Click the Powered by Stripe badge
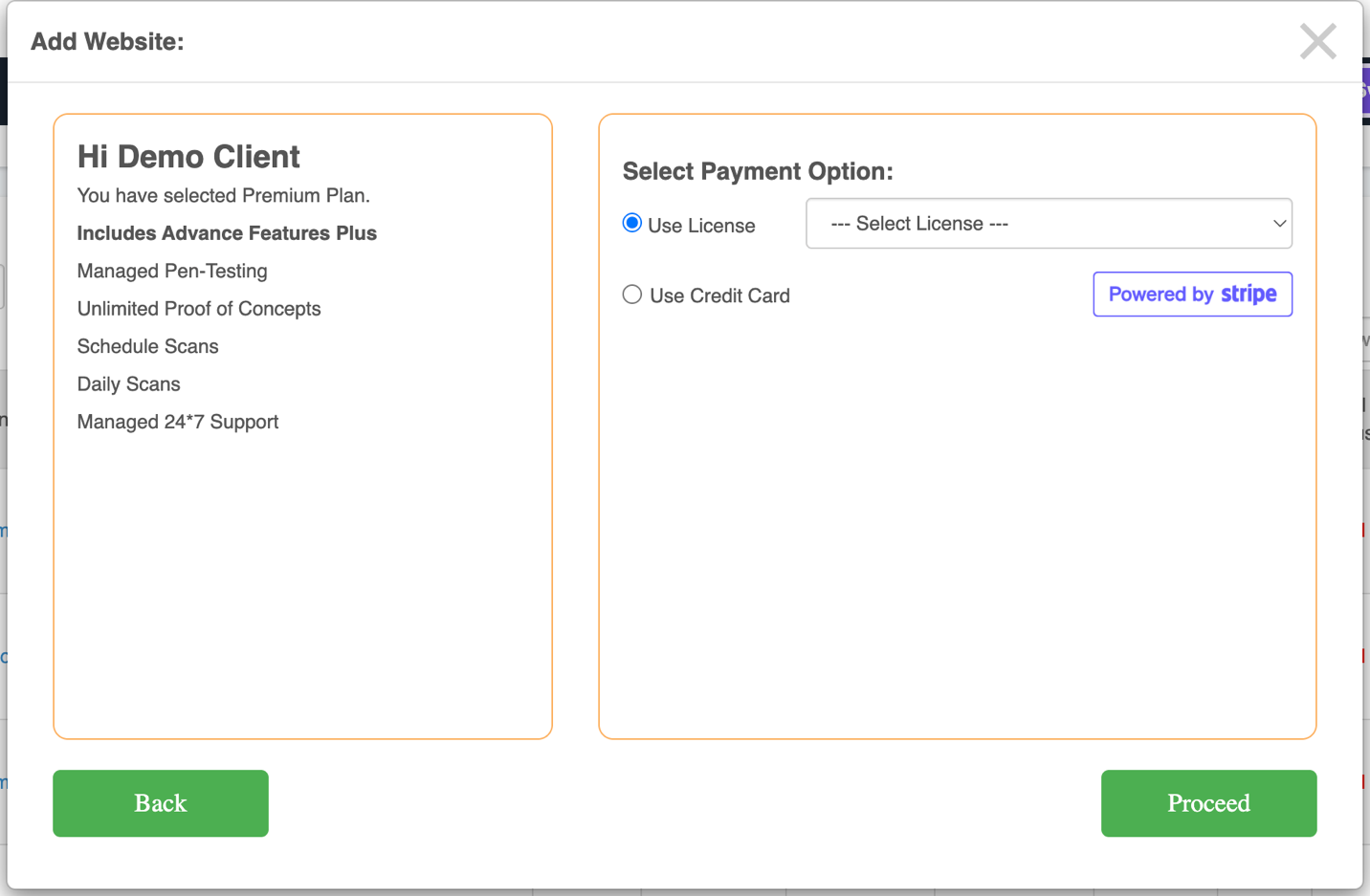 [1192, 295]
